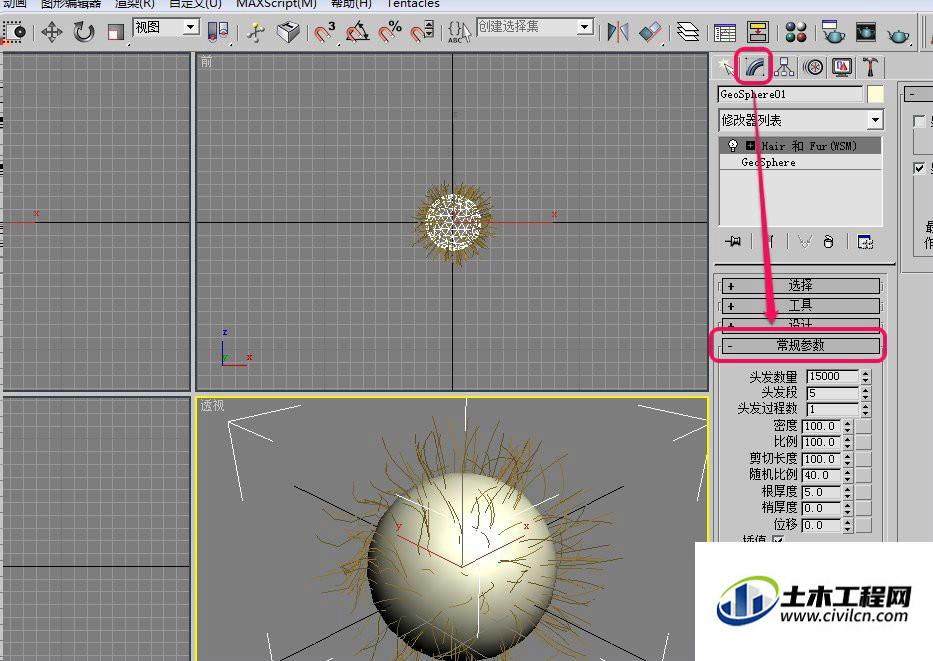Activate the Select and Manipulate icon

tap(256, 32)
